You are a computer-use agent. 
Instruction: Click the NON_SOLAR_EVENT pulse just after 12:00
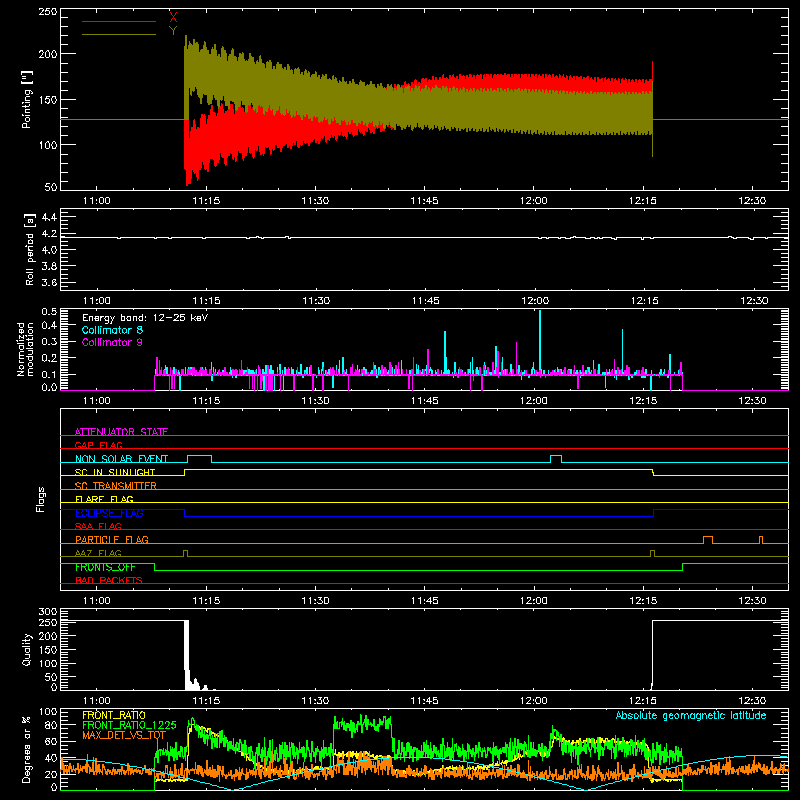tap(556, 459)
